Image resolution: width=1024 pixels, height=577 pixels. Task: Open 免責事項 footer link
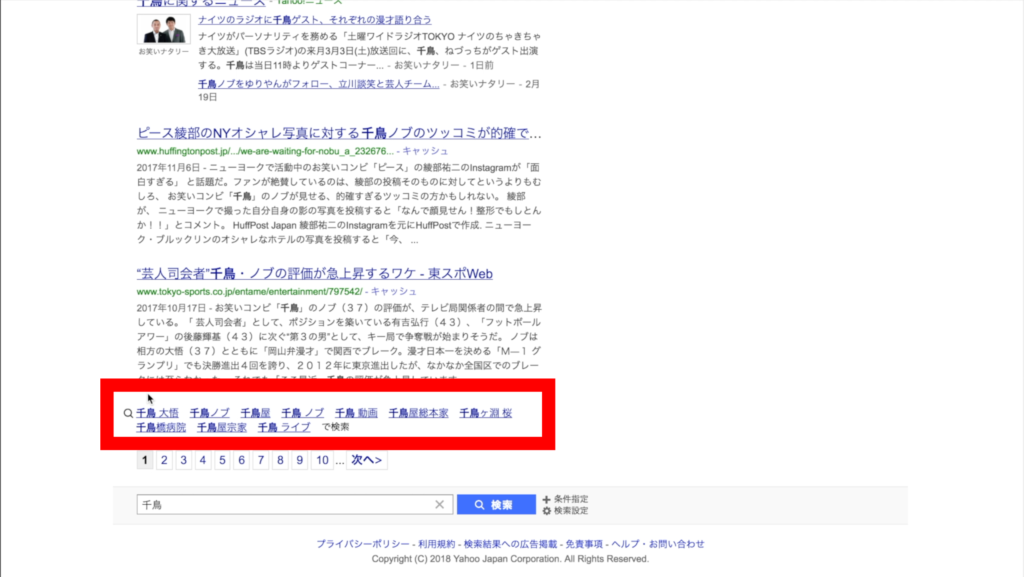coord(584,544)
